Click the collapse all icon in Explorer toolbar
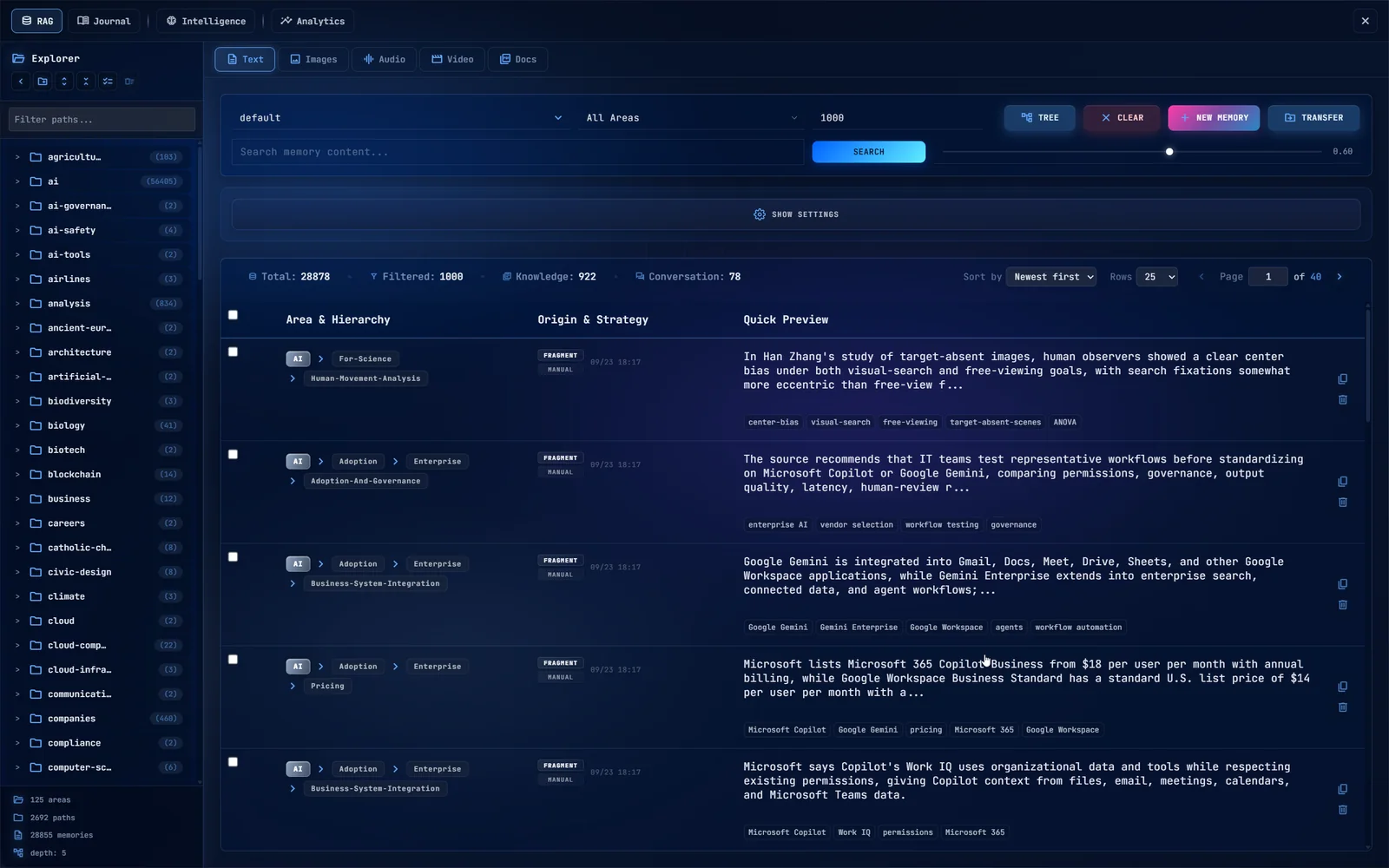1389x868 pixels. 86,82
